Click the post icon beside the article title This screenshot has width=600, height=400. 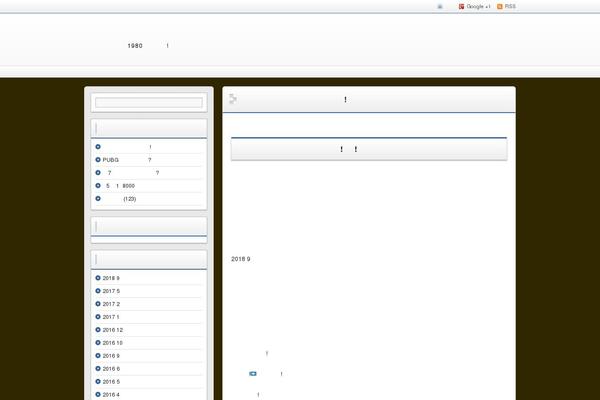(233, 99)
